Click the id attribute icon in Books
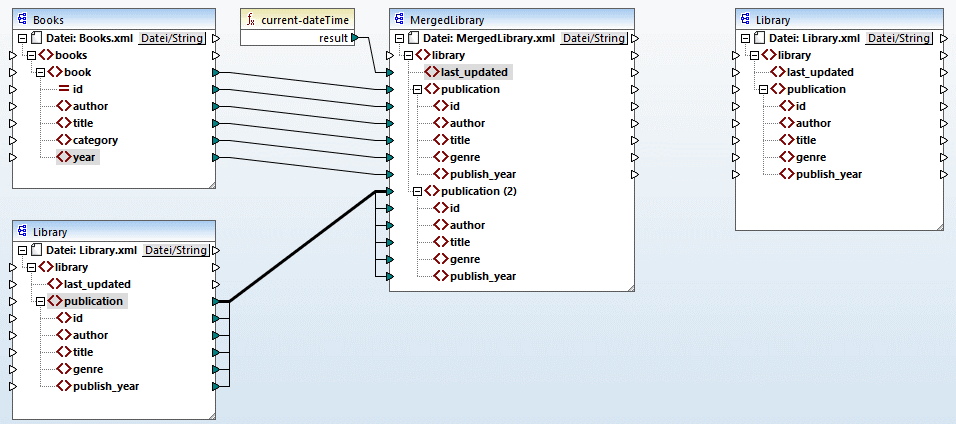 click(x=64, y=89)
